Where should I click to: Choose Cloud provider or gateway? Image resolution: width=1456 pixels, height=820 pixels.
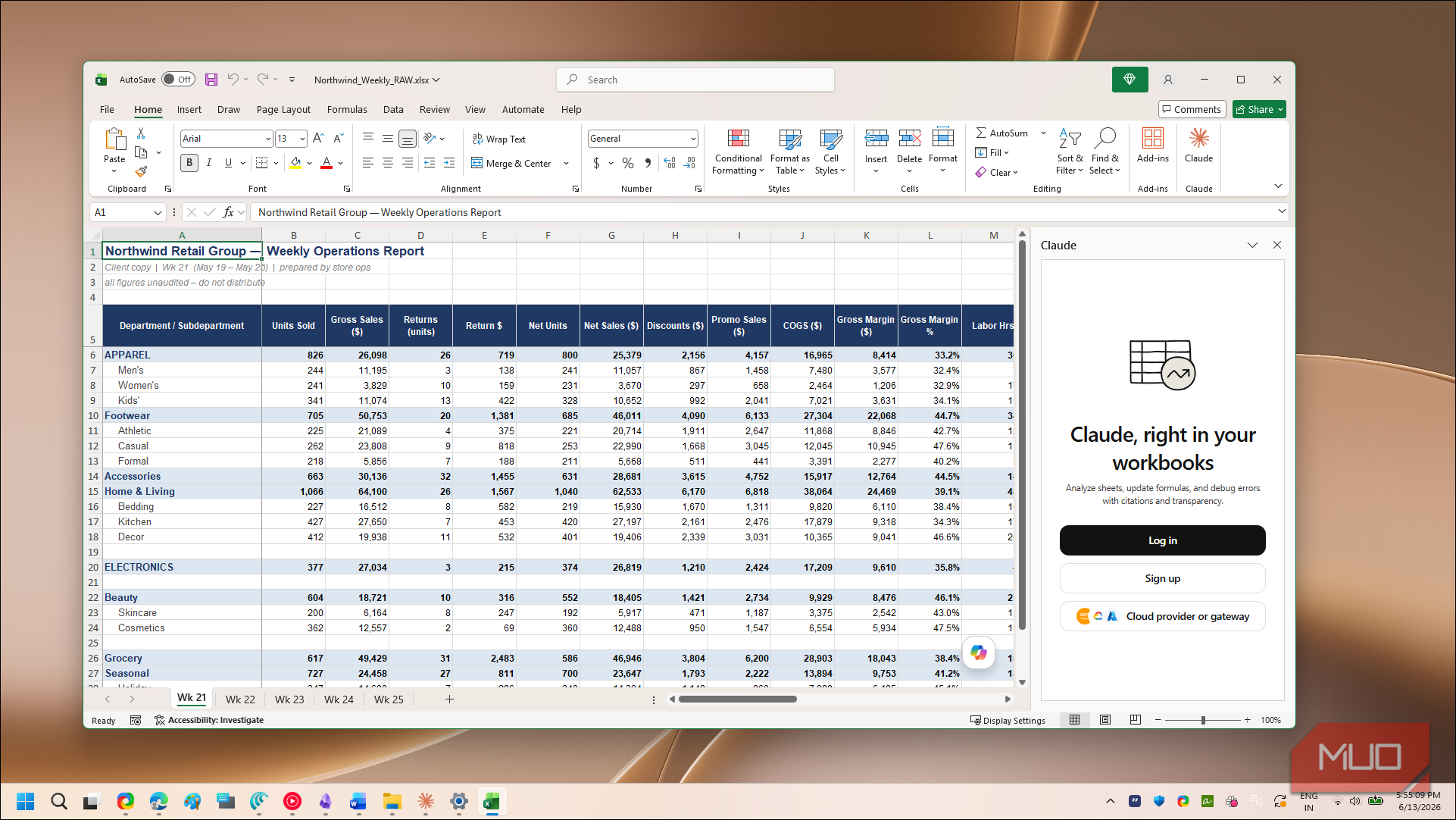click(x=1162, y=616)
